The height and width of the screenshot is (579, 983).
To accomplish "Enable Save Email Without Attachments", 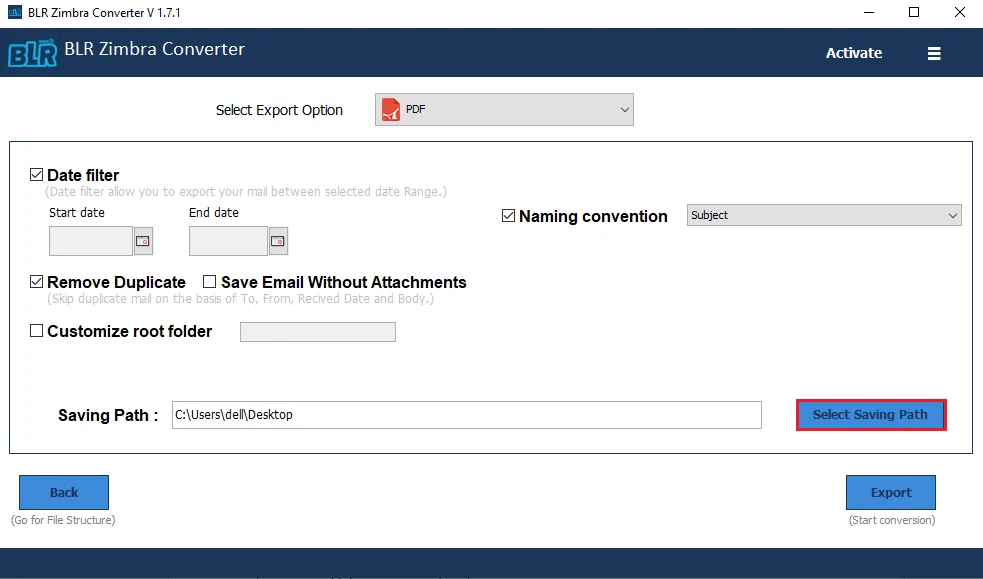I will tap(210, 282).
